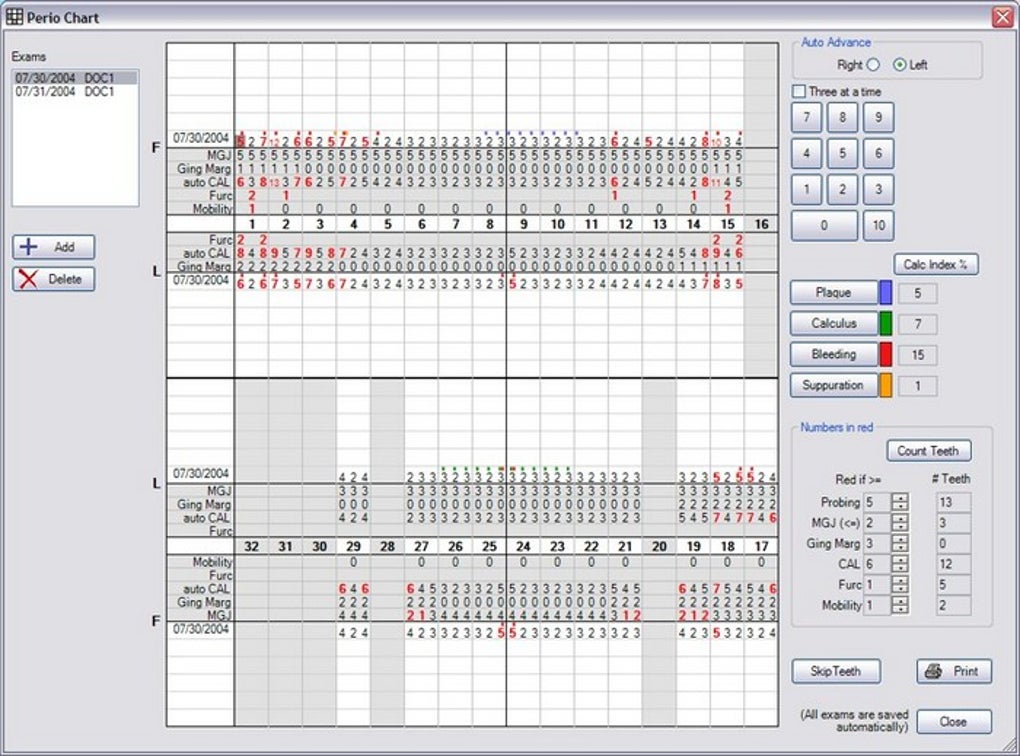Click the keypad button 2
The width and height of the screenshot is (1020, 756).
(842, 190)
